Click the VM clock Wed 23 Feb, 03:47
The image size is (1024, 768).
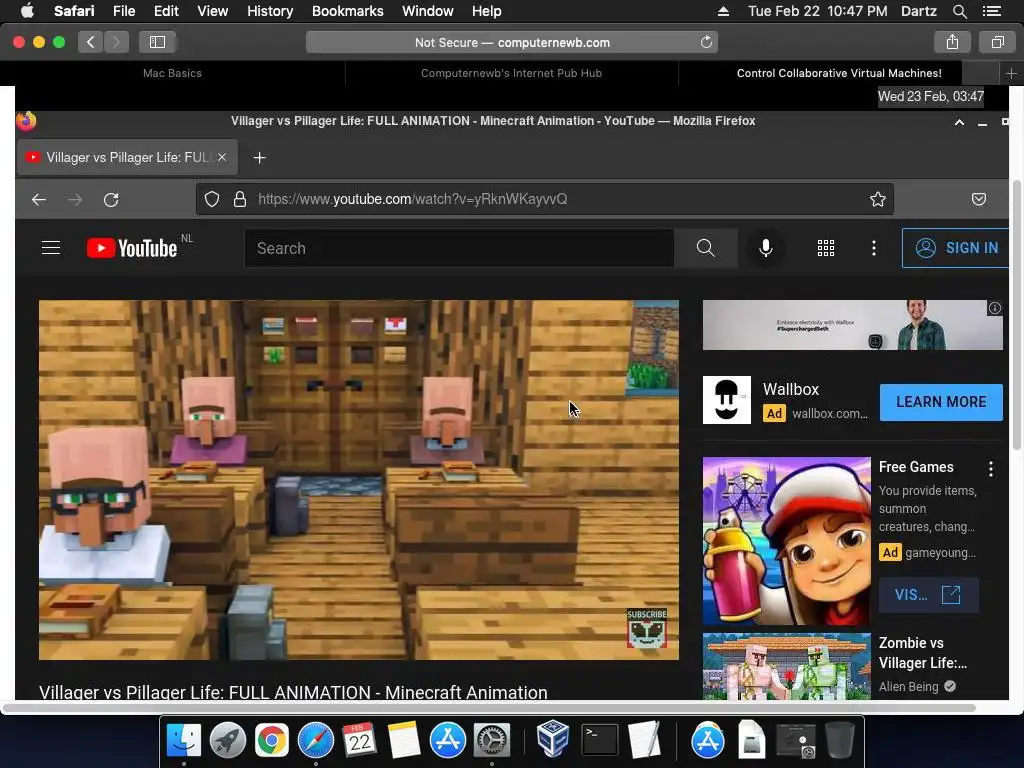(x=931, y=97)
